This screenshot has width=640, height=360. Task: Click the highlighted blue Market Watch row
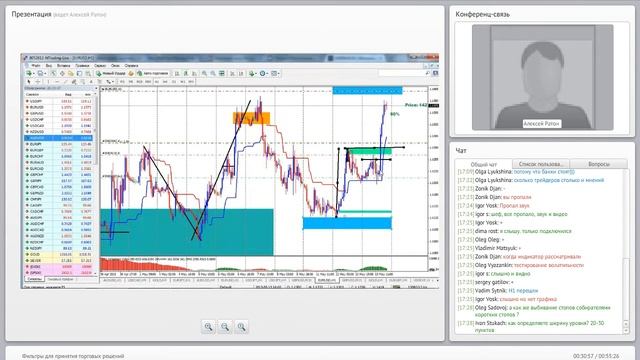(59, 138)
